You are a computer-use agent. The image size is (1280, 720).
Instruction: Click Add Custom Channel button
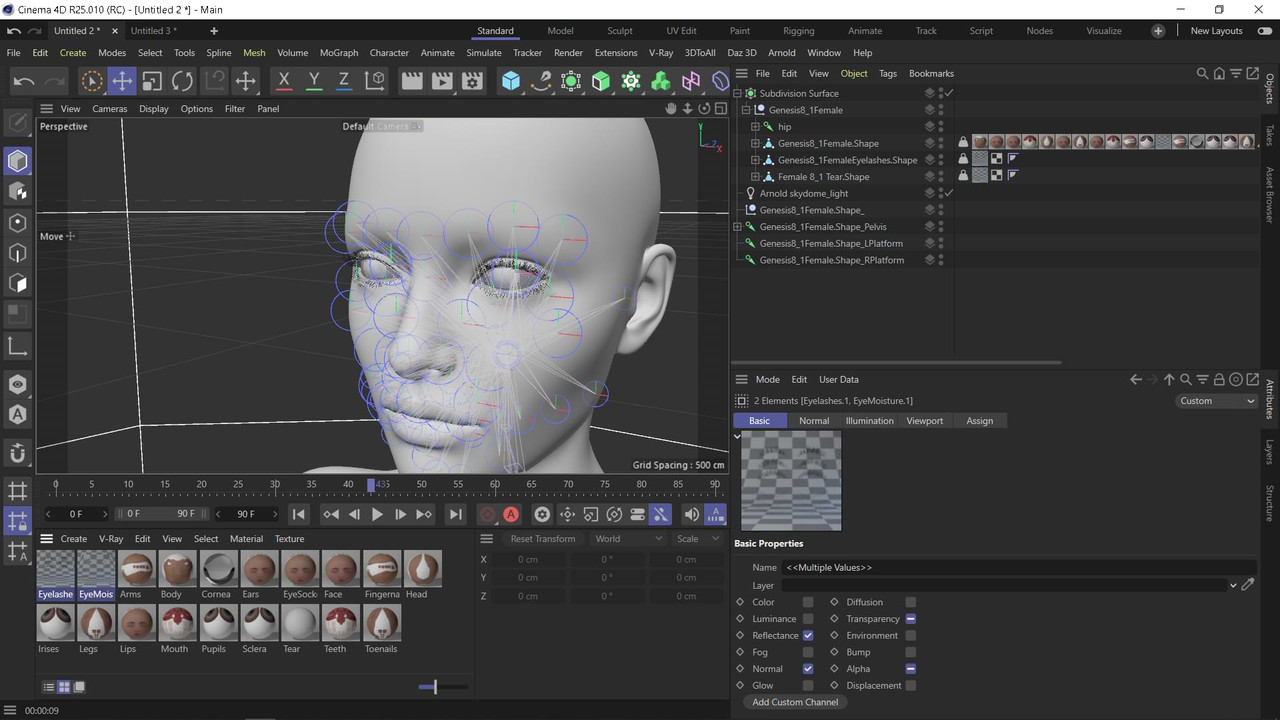point(795,702)
